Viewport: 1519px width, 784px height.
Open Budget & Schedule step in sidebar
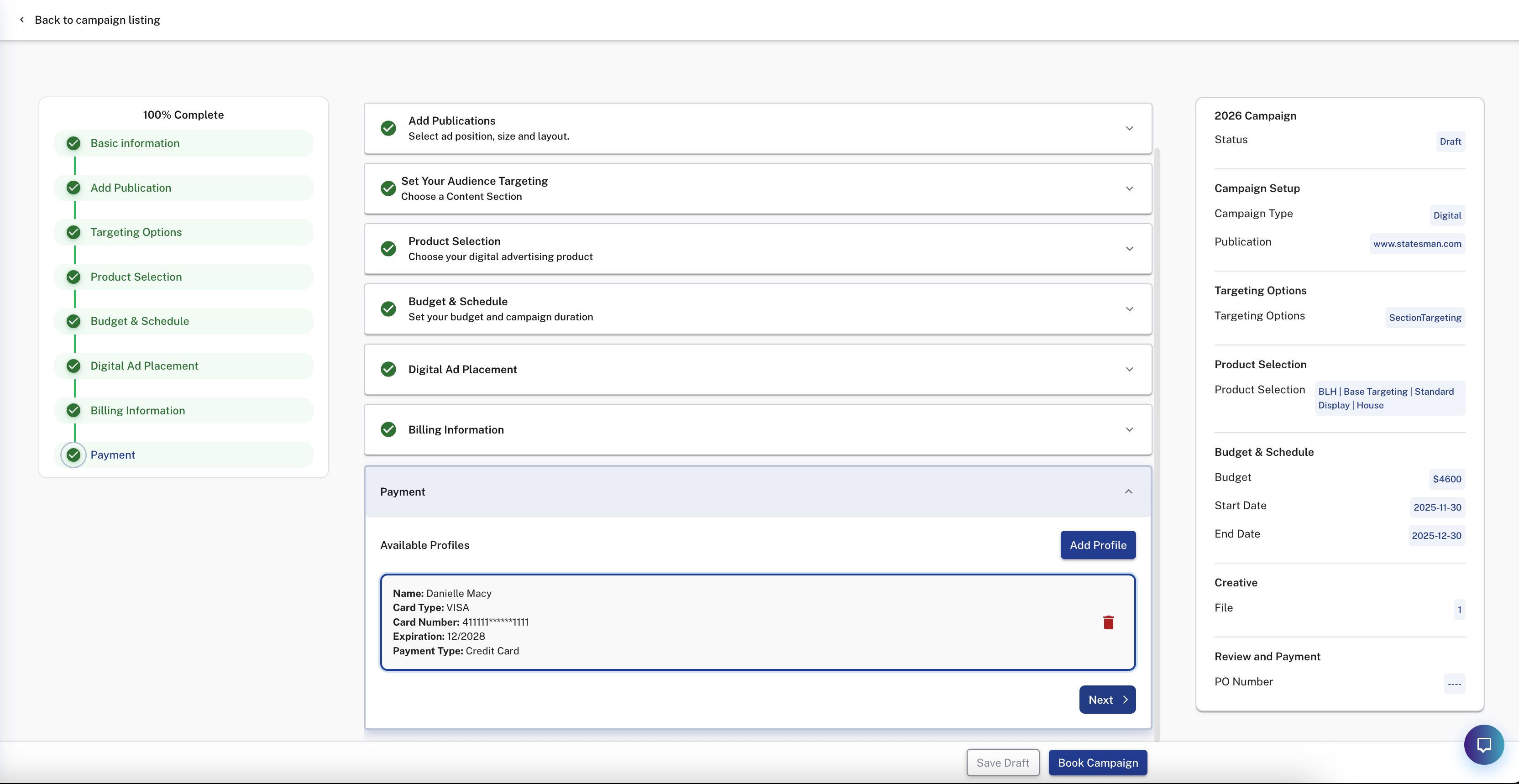point(139,321)
